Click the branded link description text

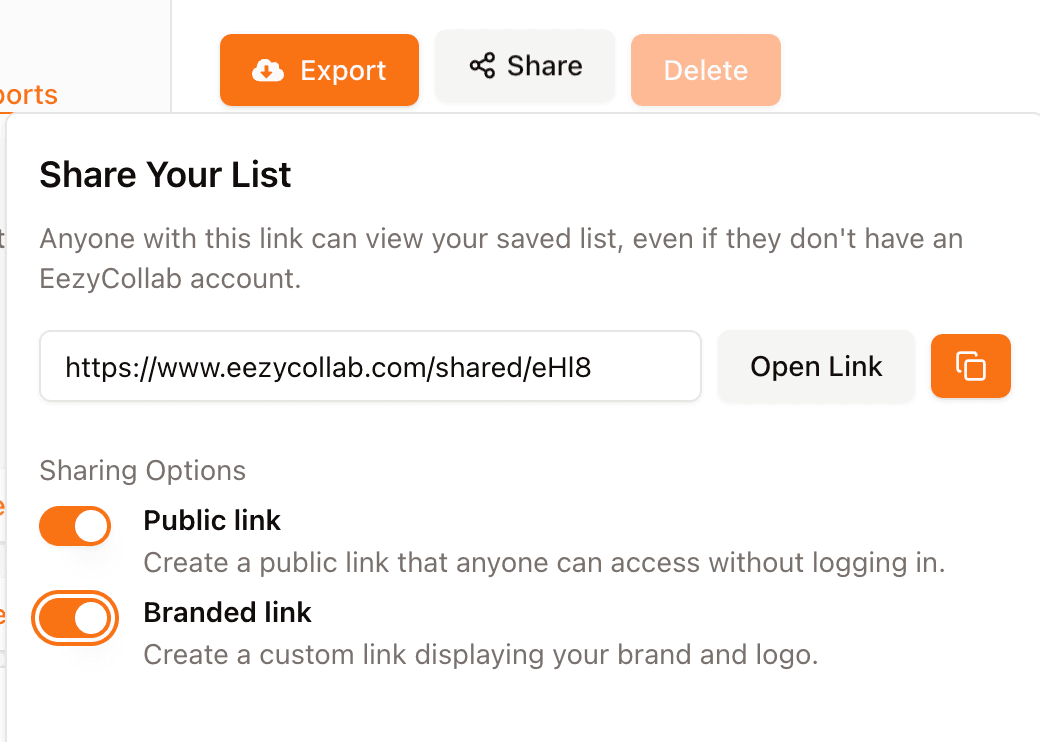coord(481,654)
